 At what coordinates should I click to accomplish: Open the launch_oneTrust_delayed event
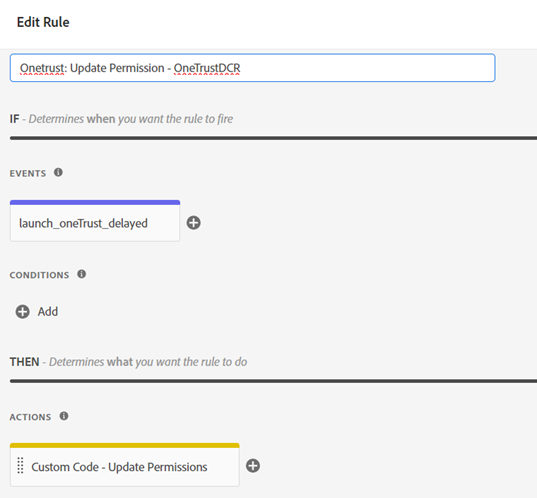pos(95,223)
